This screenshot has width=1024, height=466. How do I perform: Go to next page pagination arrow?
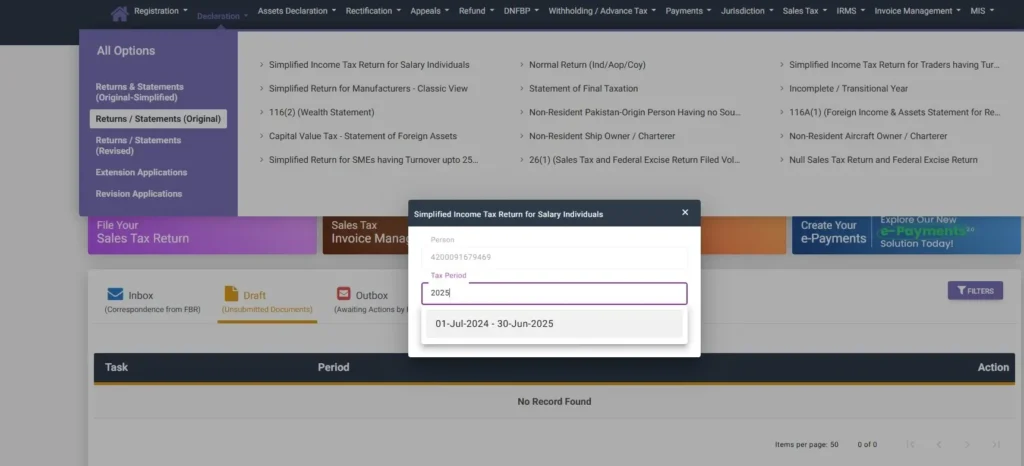pos(967,444)
